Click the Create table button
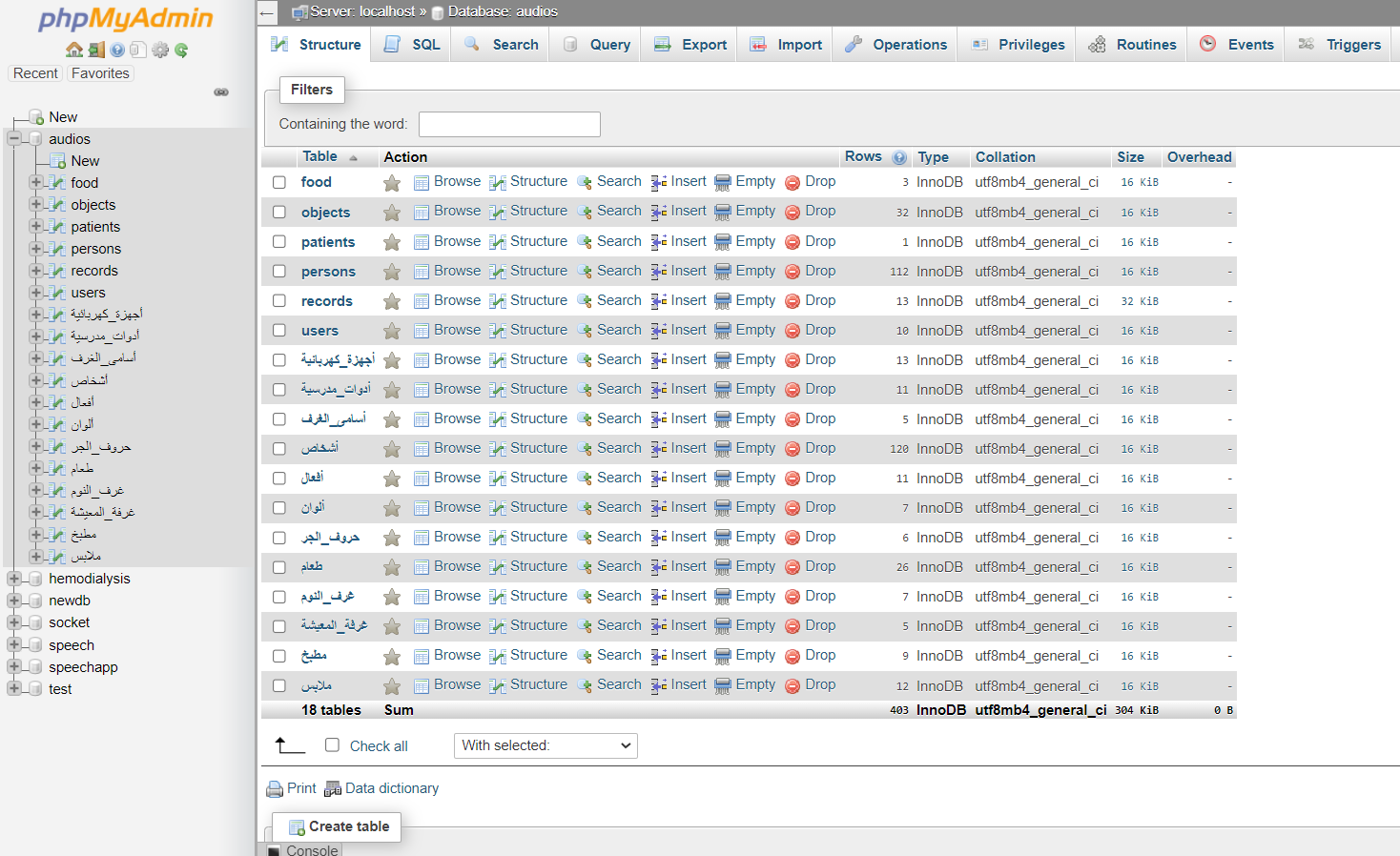The height and width of the screenshot is (856, 1400). 338,826
